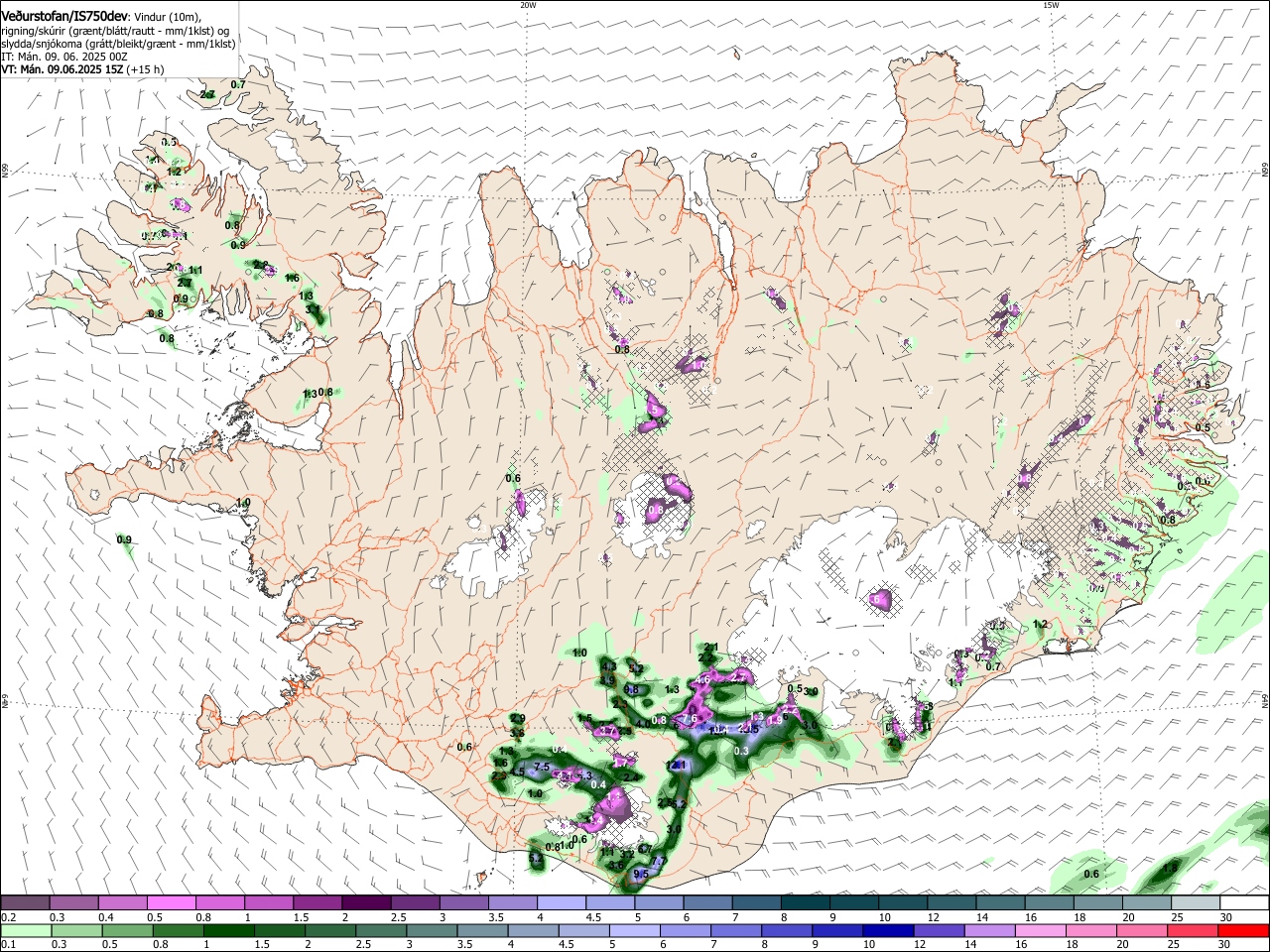
Task: Click the 0.1 label of the rain scale
Action: click(9, 944)
